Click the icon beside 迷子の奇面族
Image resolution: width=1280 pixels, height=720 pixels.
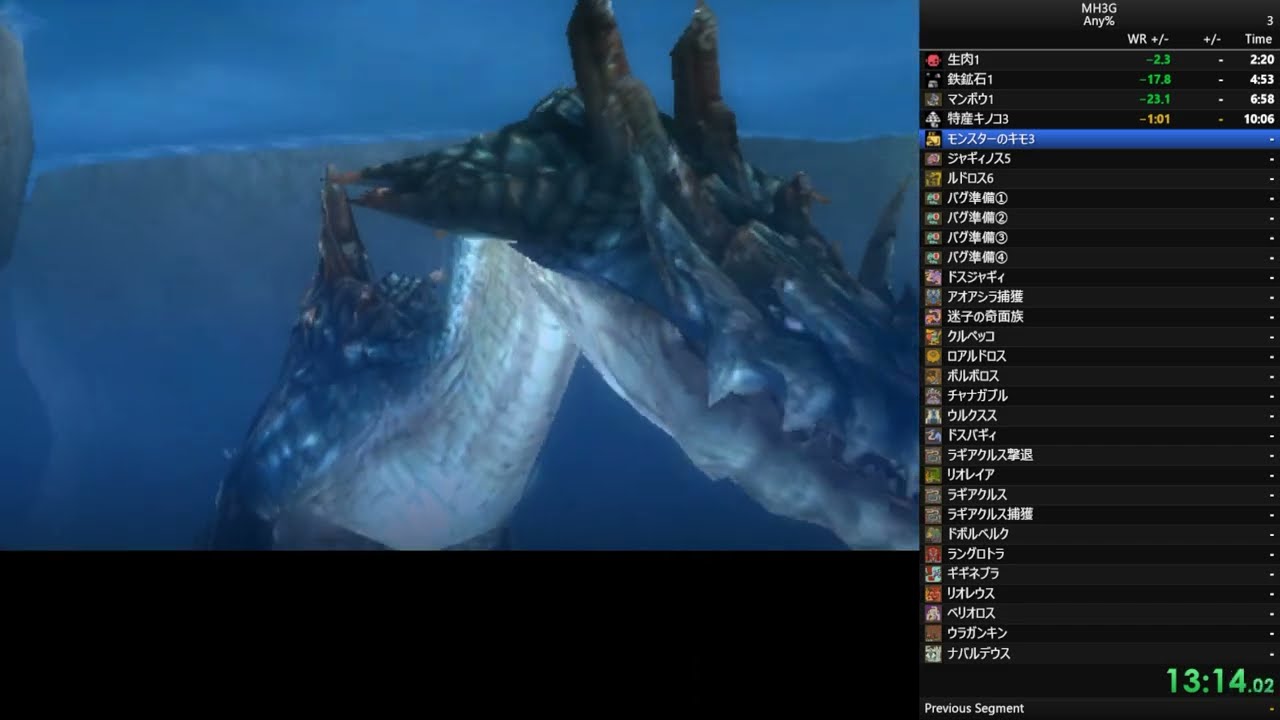933,317
